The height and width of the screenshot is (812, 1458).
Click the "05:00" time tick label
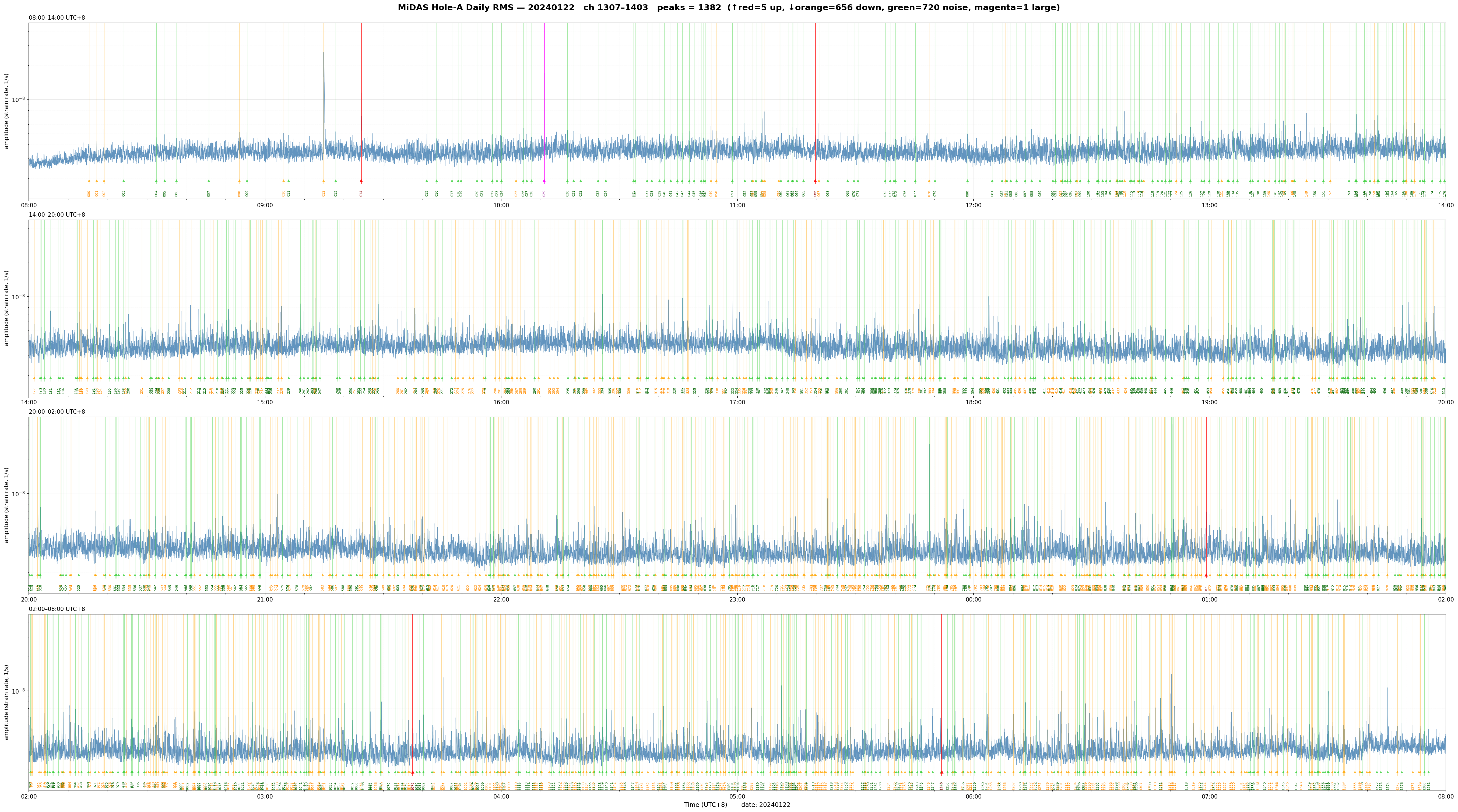click(737, 796)
